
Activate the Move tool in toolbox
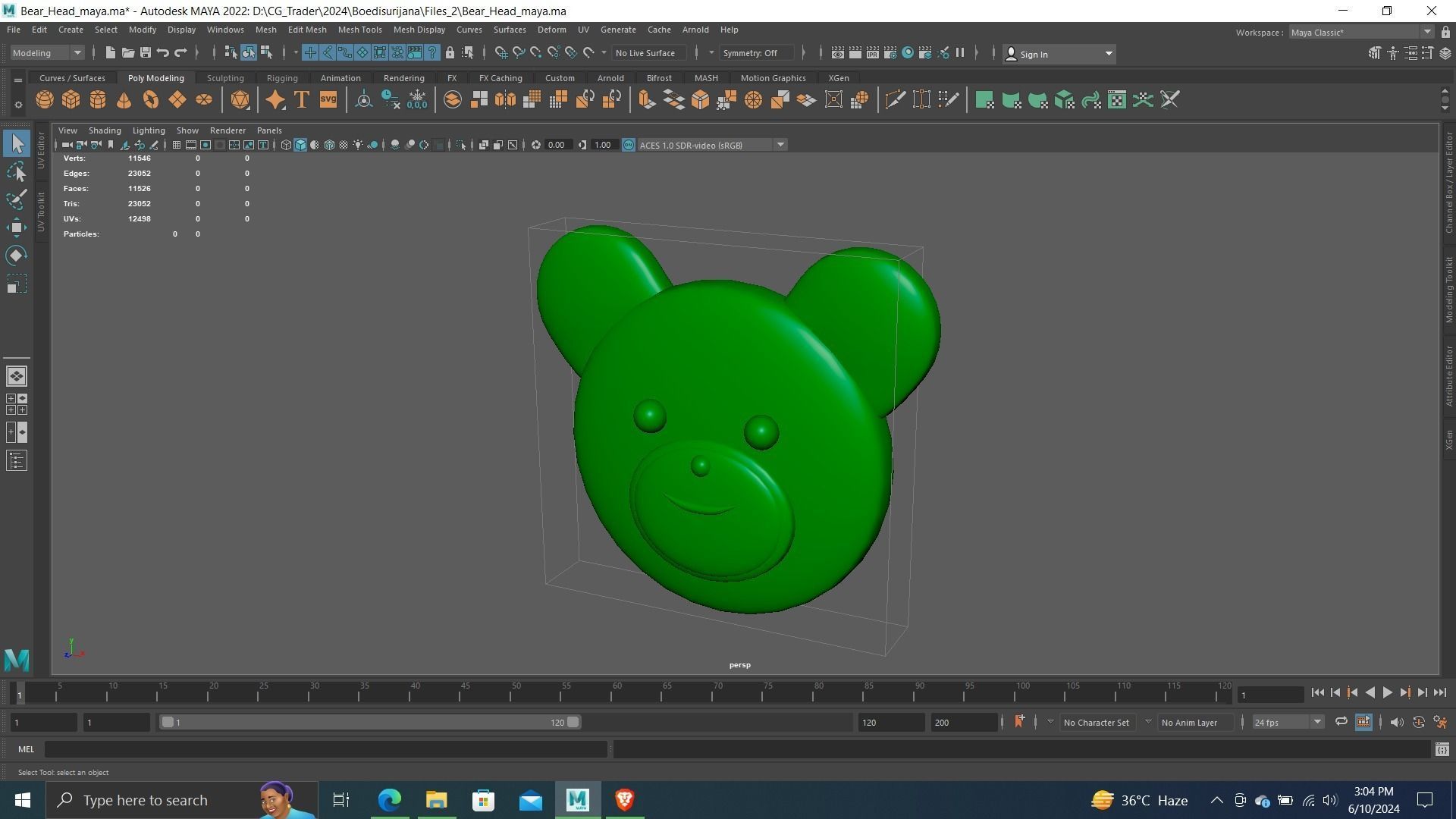17,227
